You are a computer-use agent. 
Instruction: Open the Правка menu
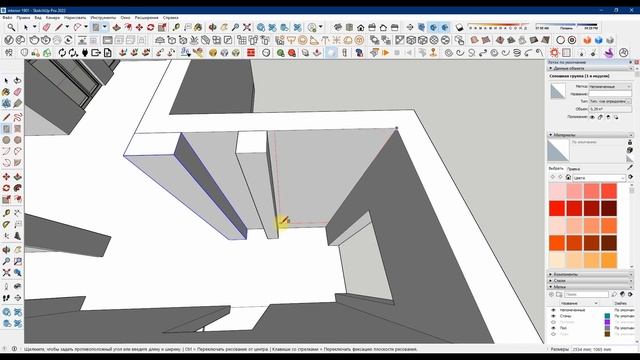[x=23, y=18]
